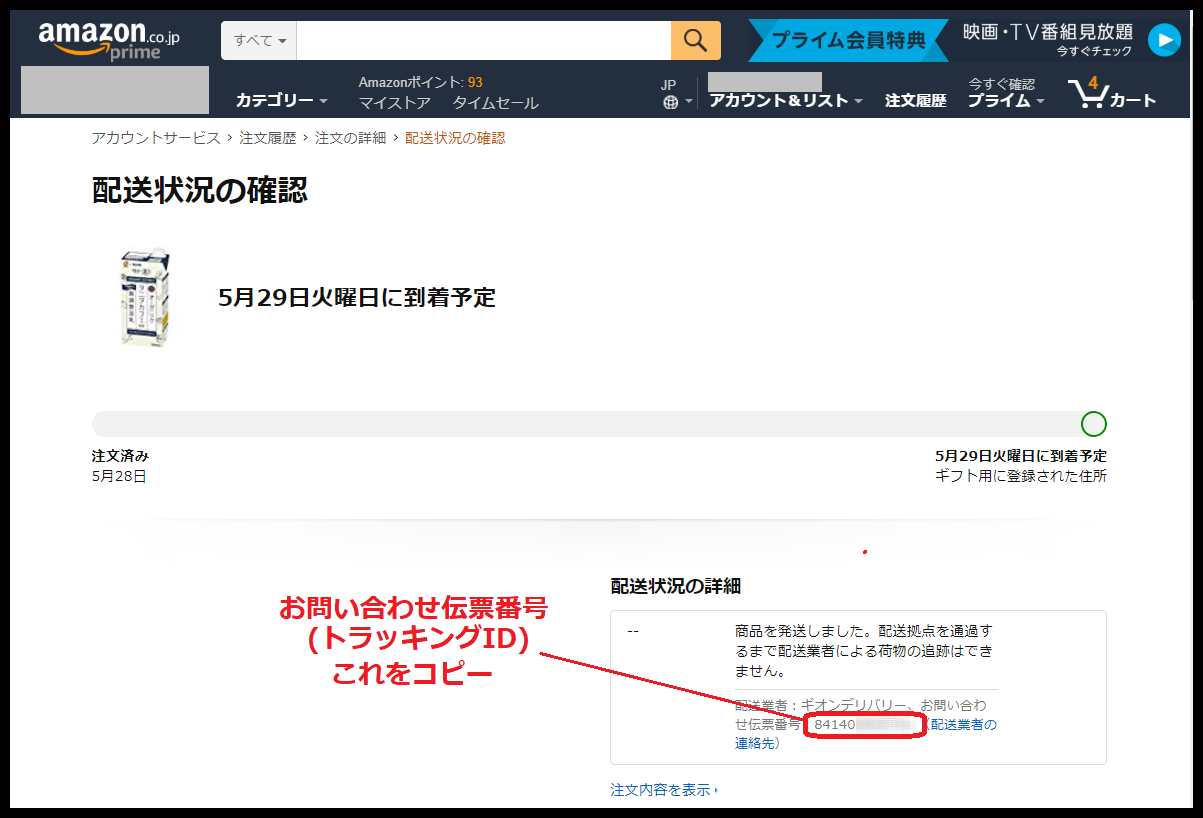Click the product carton thumbnail image

coord(145,298)
